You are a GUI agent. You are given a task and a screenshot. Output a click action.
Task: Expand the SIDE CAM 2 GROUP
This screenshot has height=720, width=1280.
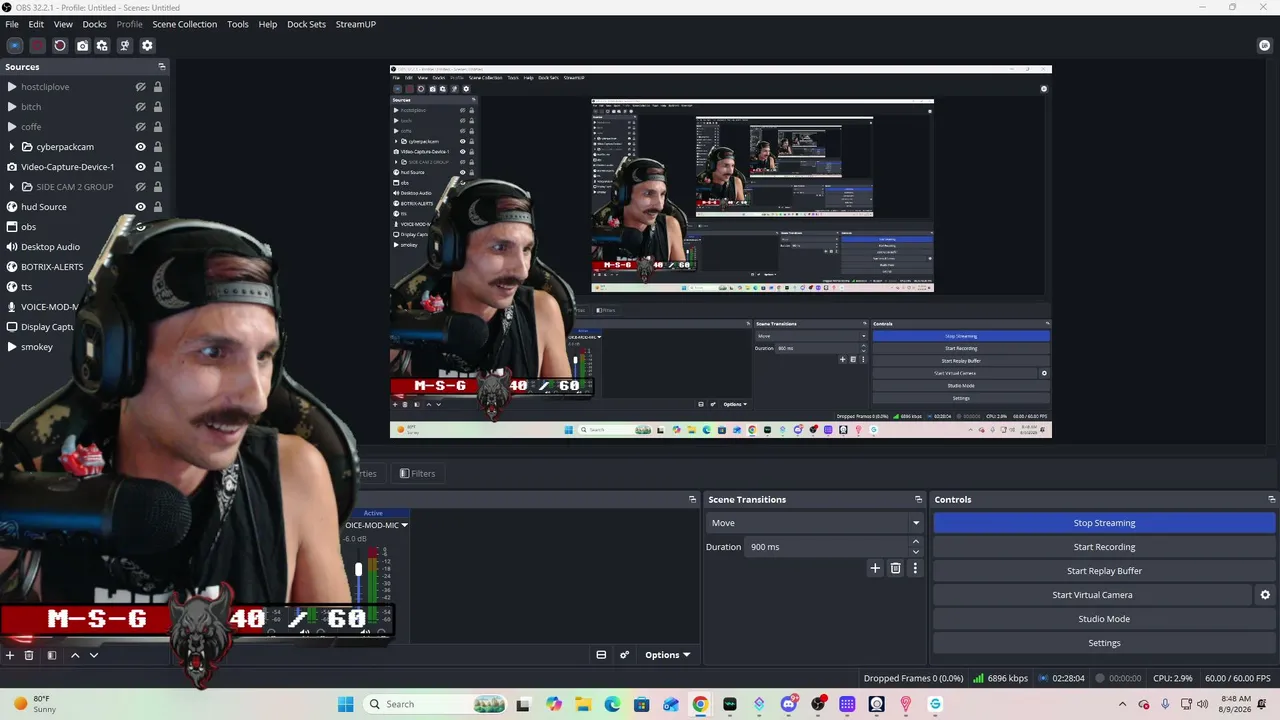click(12, 187)
